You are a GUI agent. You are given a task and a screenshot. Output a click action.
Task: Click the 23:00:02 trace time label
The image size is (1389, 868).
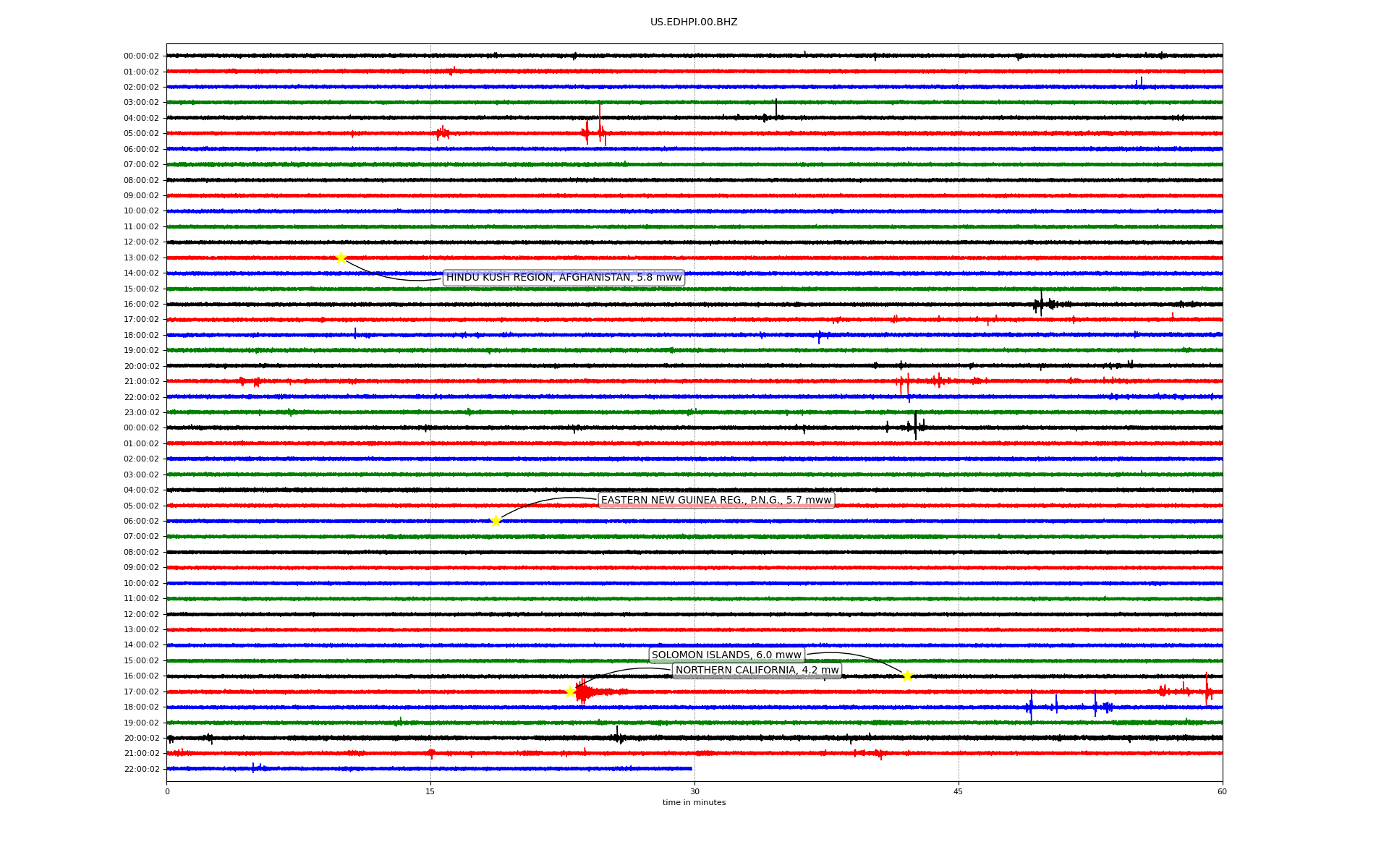tap(141, 413)
